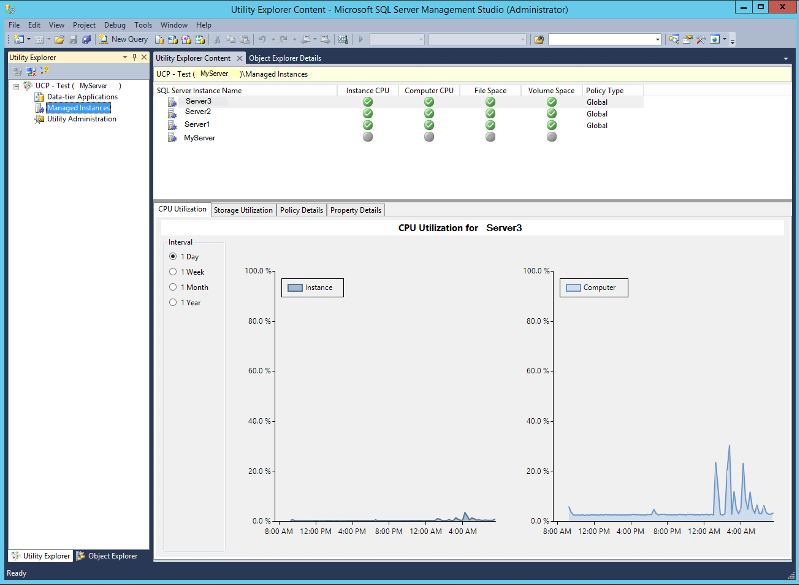Viewport: 799px width, 585px height.
Task: Click the Find in Files toolbar icon
Action: click(539, 39)
